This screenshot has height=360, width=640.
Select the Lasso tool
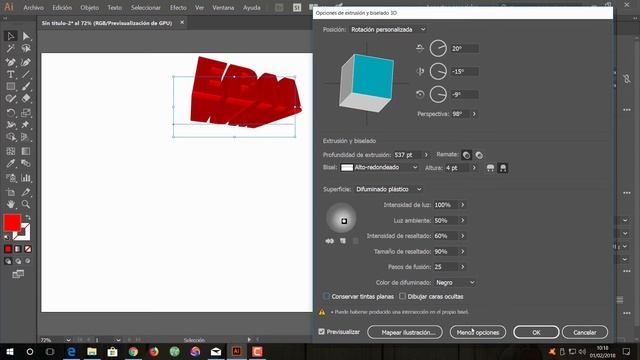pyautogui.click(x=26, y=49)
